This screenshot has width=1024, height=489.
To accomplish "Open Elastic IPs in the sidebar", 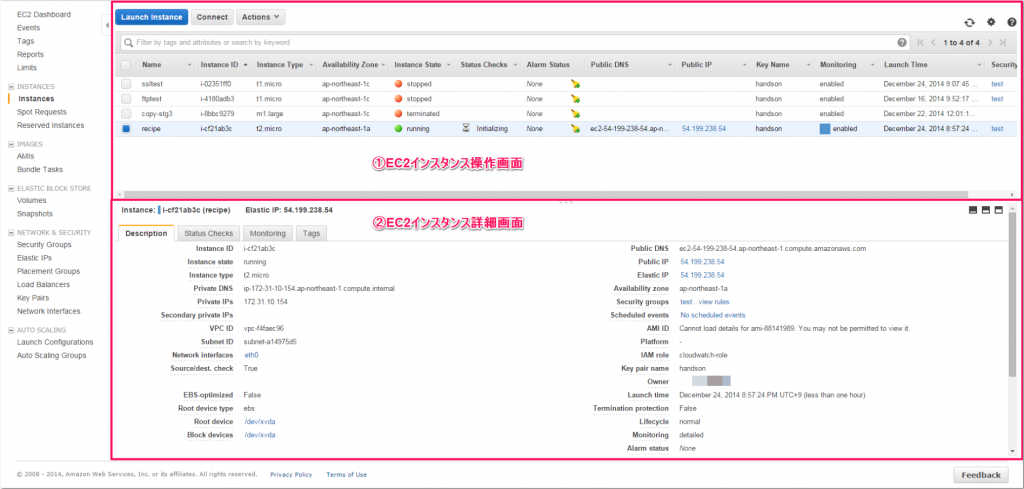I will pos(33,258).
